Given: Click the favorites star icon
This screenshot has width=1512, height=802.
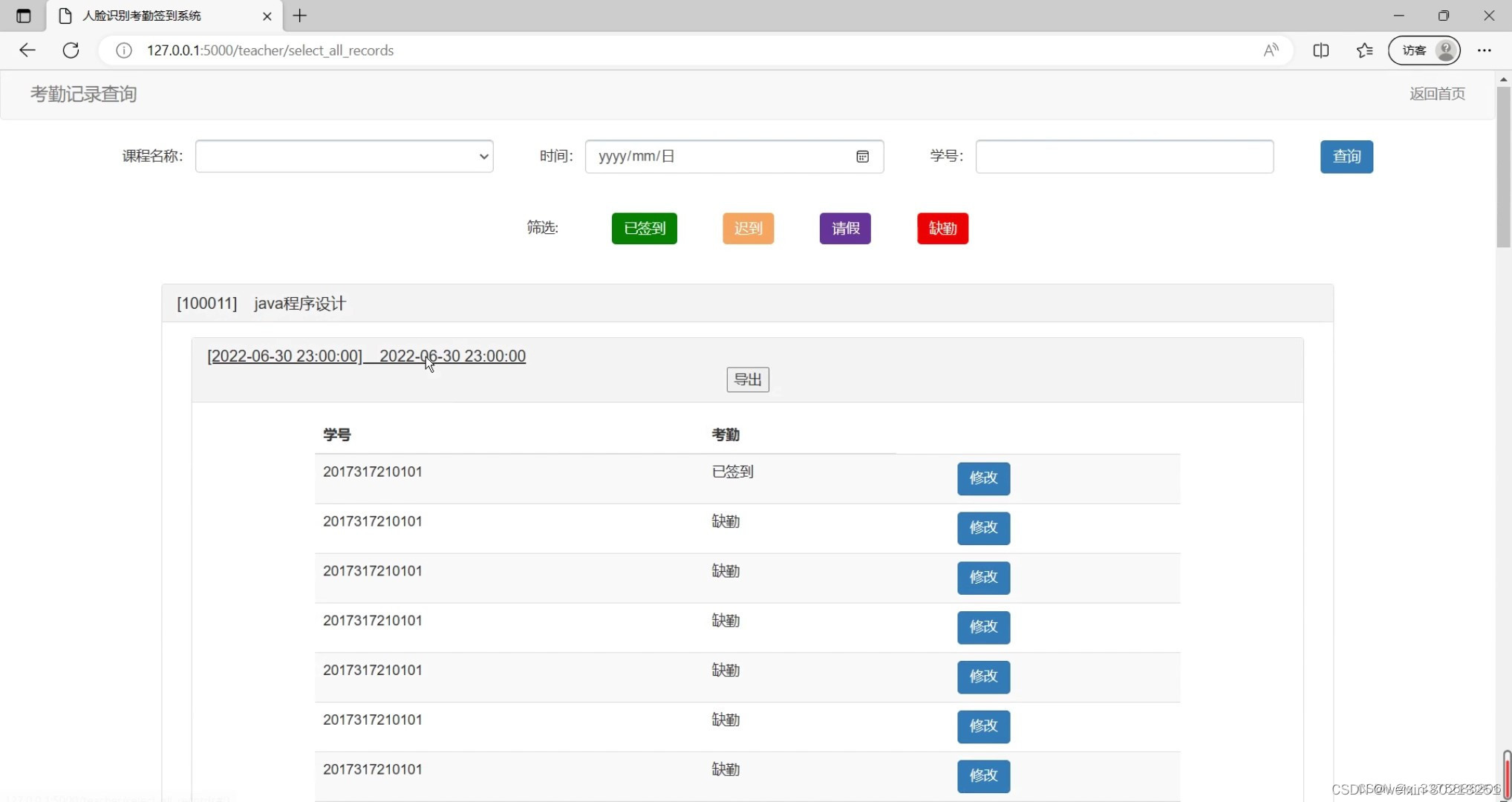Looking at the screenshot, I should [x=1364, y=50].
